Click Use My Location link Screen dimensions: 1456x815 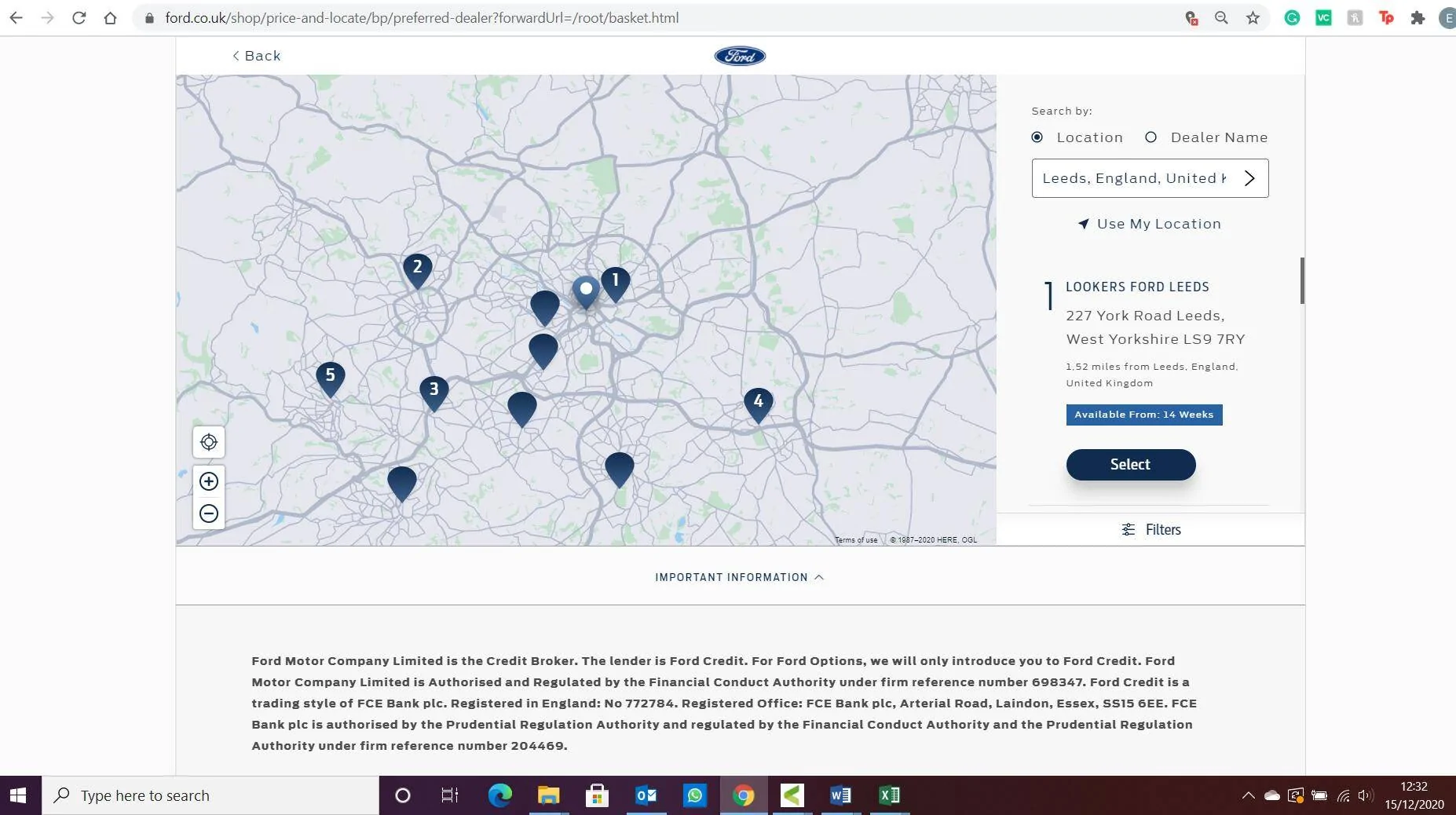click(1150, 224)
